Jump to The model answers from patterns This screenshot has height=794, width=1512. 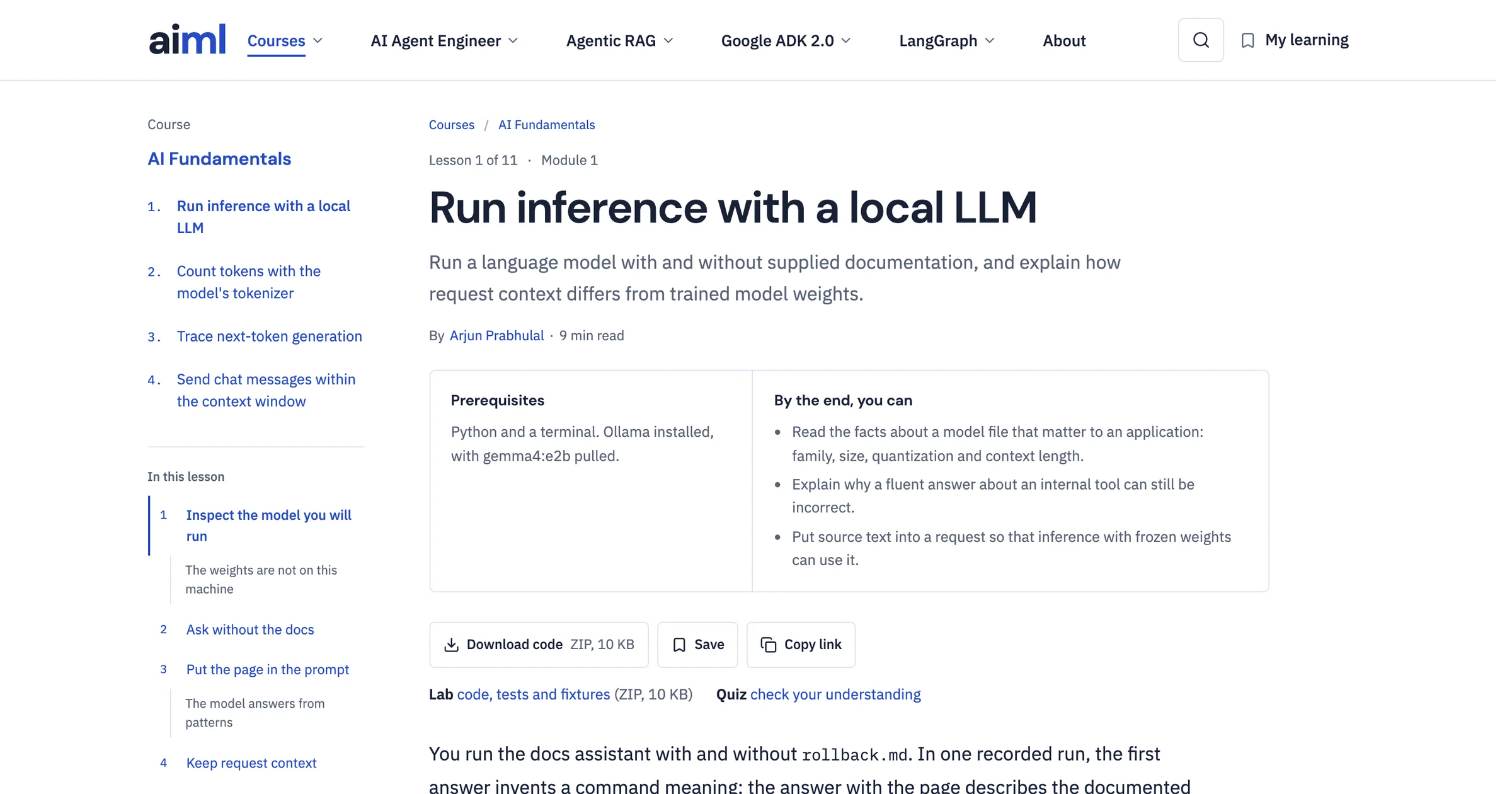(255, 713)
